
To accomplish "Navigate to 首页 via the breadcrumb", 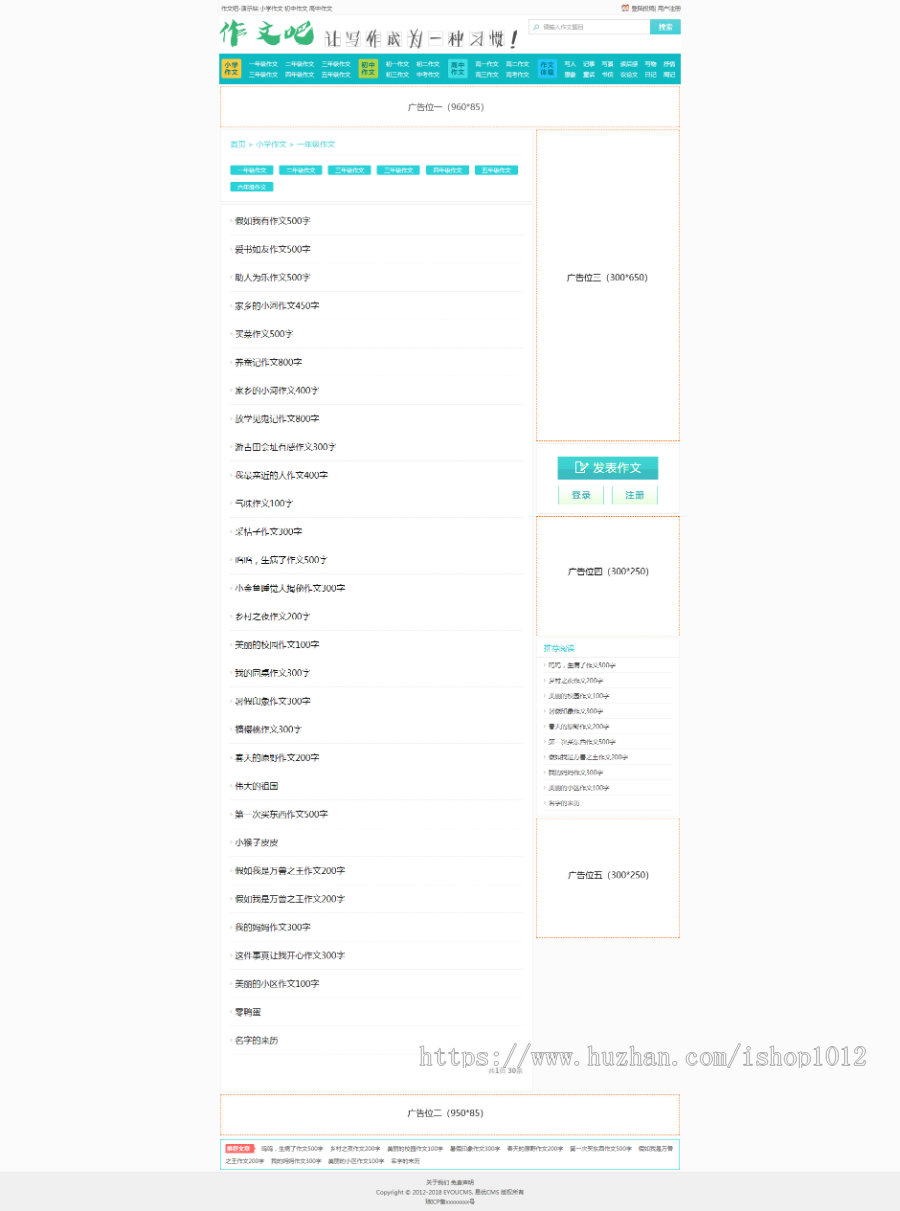I will (237, 143).
